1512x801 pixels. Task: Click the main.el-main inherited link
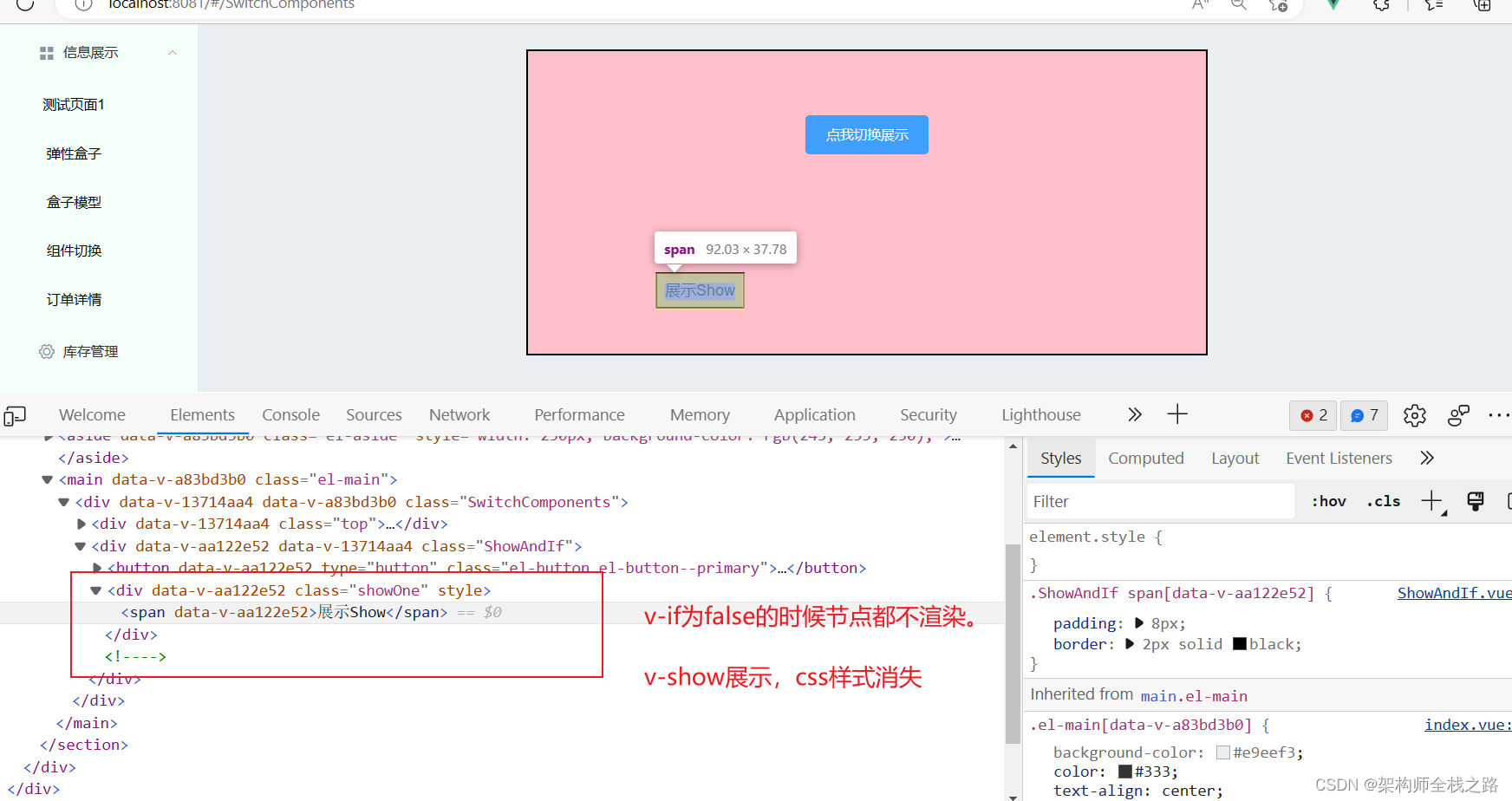tap(1194, 696)
